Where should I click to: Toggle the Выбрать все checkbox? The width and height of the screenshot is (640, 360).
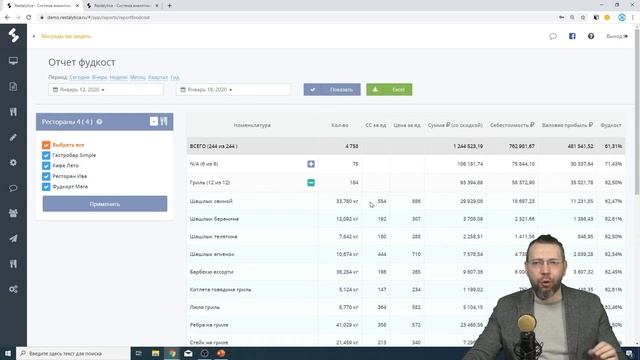(x=46, y=145)
